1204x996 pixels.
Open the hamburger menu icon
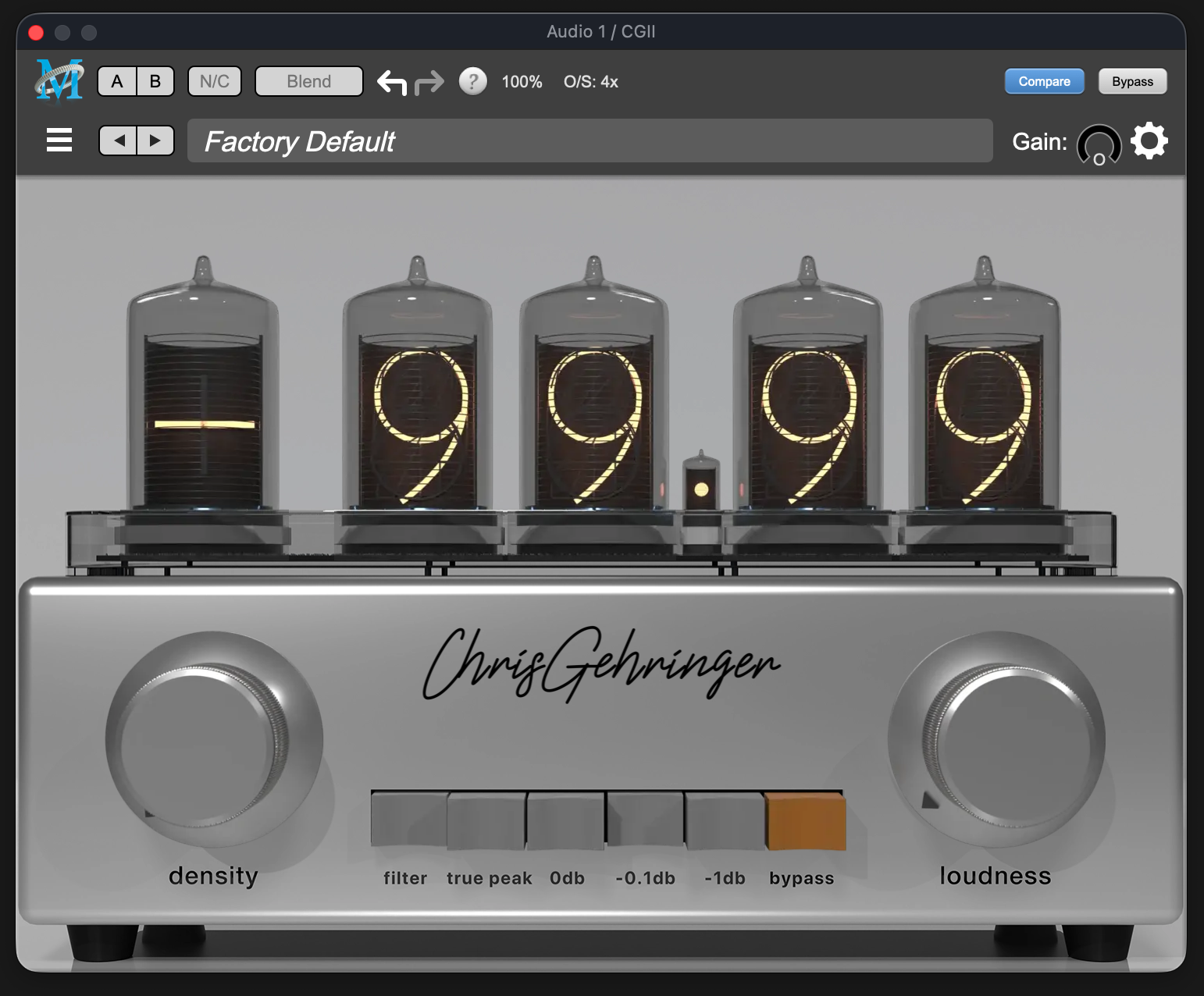click(x=59, y=141)
